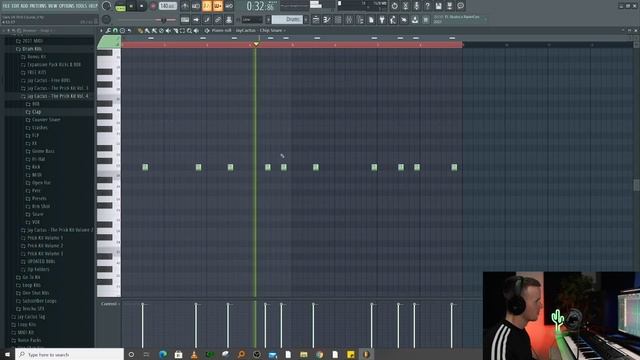This screenshot has width=640, height=360.
Task: Open the VIEW menu
Action: coord(54,6)
